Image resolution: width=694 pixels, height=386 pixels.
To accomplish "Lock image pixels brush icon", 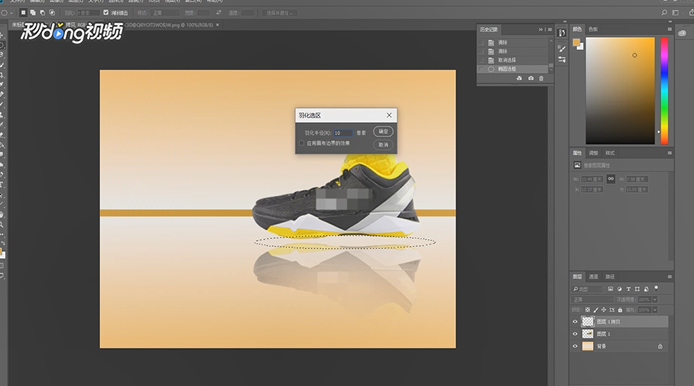I will pyautogui.click(x=596, y=310).
